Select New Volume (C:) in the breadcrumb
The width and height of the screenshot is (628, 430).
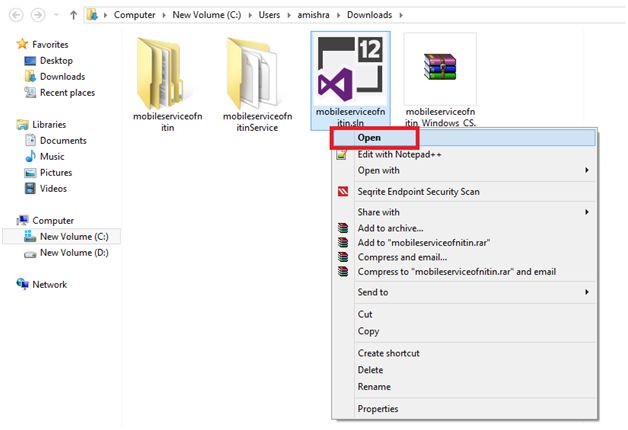click(x=207, y=15)
